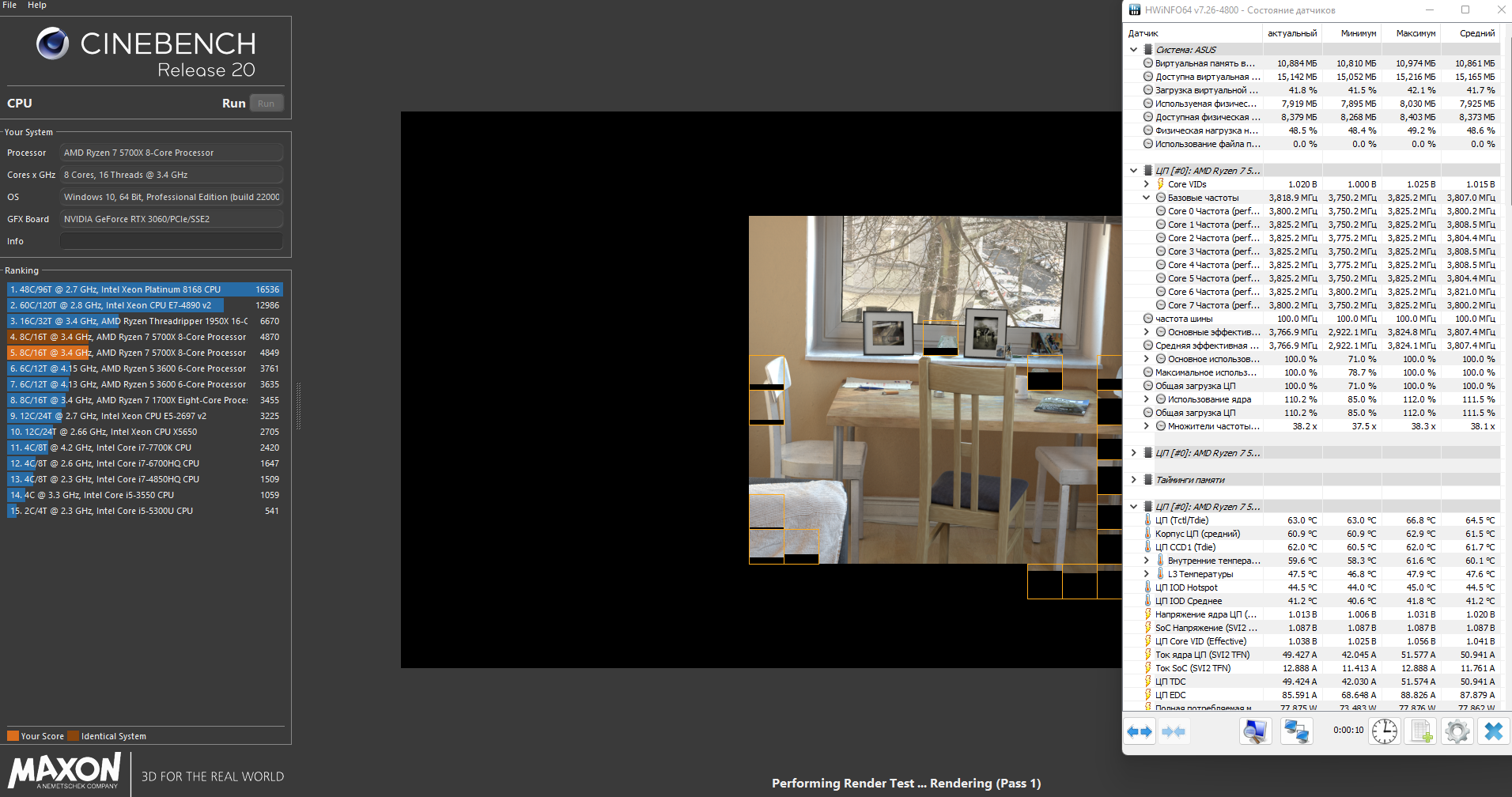Click the collapse arrows icon in HWiNFO toolbar

[1174, 731]
